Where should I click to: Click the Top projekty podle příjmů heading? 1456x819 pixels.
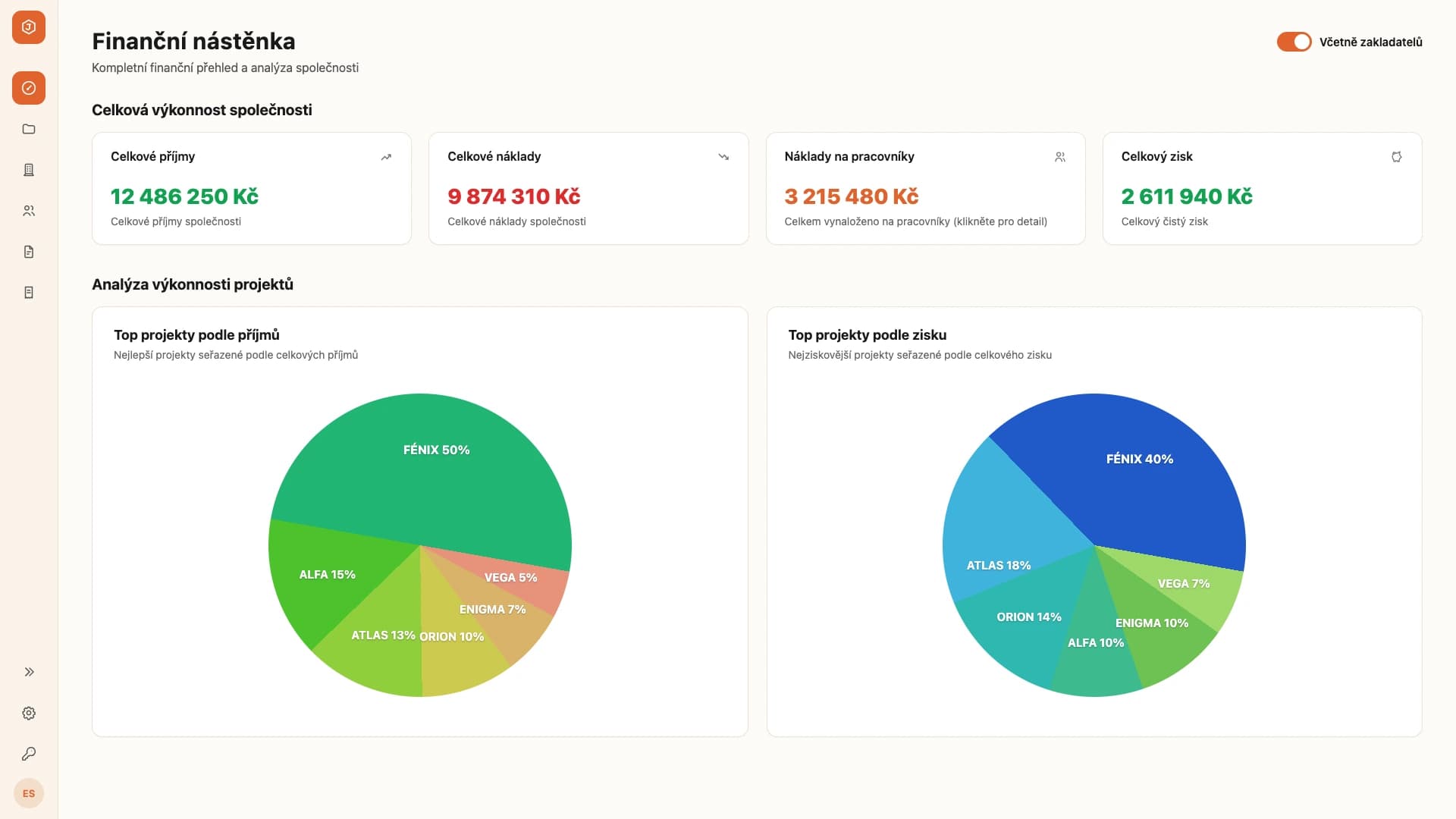tap(196, 334)
